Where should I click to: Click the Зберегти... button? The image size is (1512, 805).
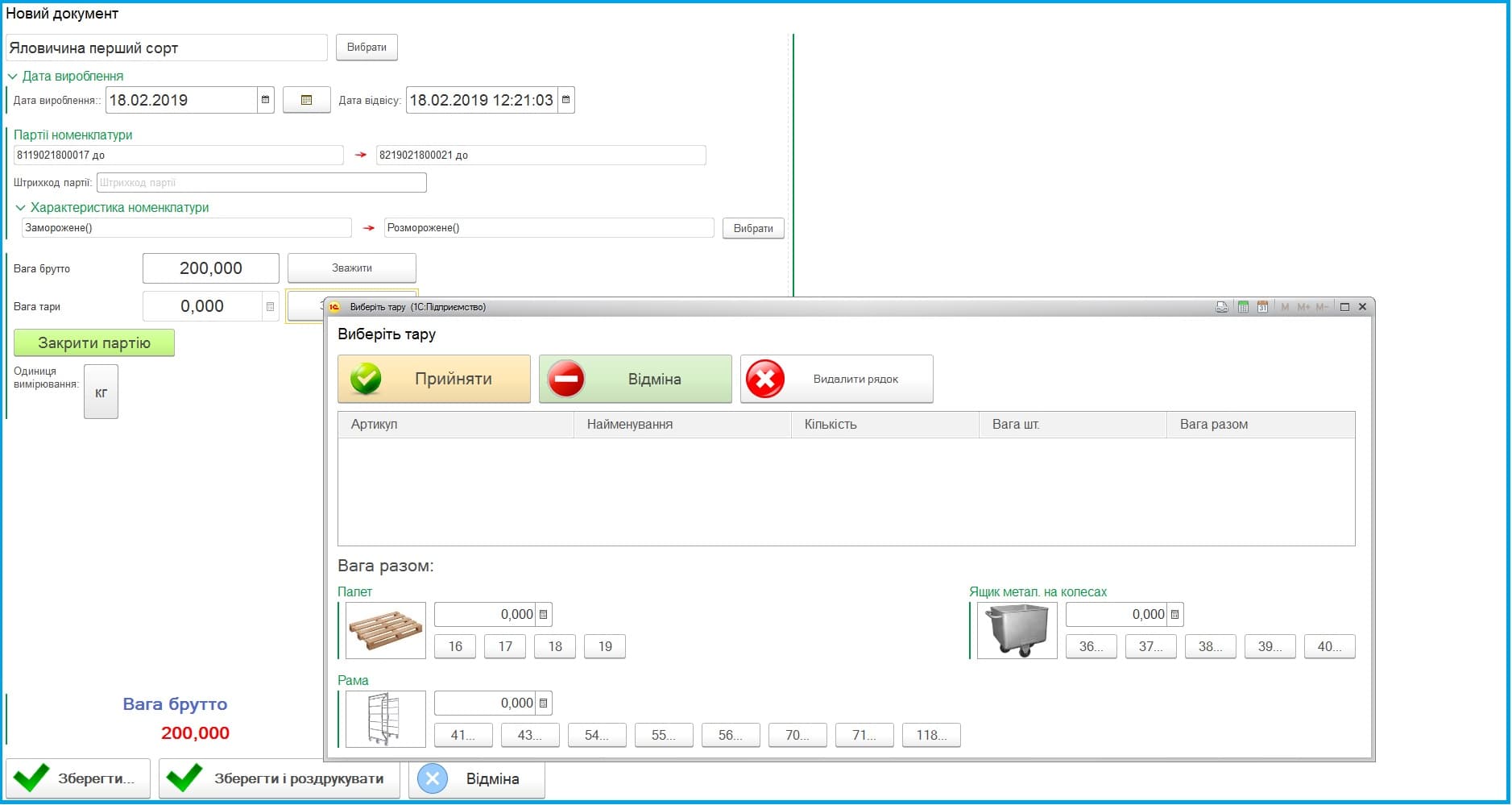78,778
